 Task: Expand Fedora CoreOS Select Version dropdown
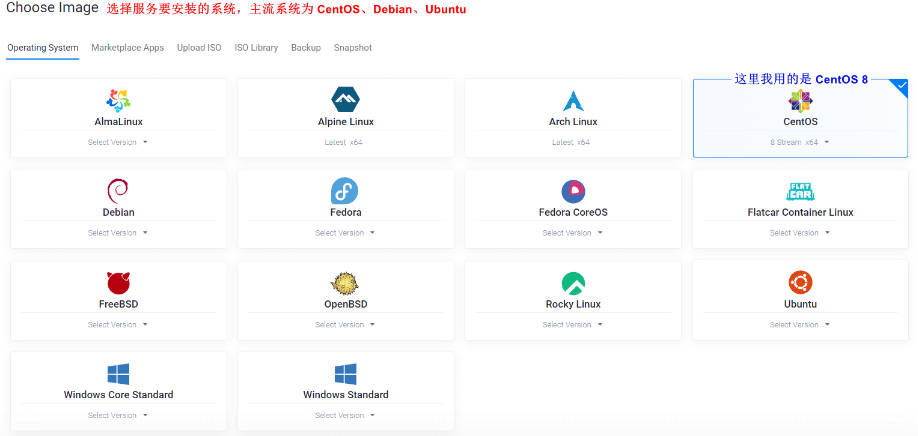[x=572, y=233]
